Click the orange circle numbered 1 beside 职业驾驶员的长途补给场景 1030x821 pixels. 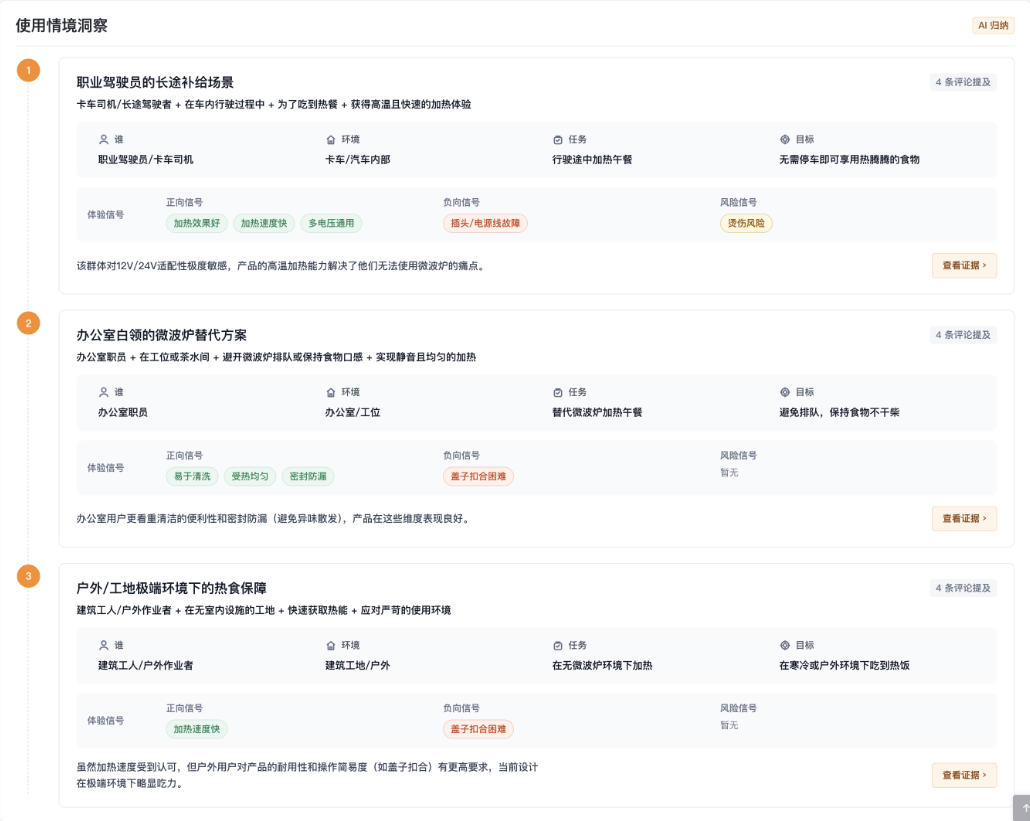(28, 70)
